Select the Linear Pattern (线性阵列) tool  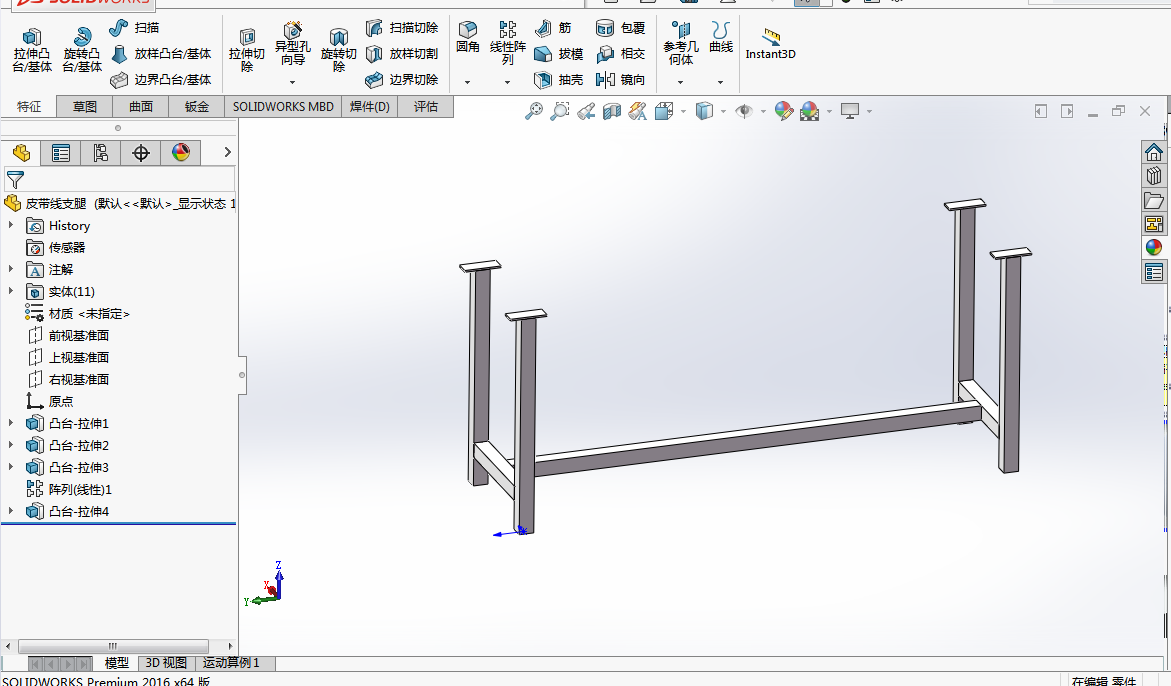(x=508, y=43)
